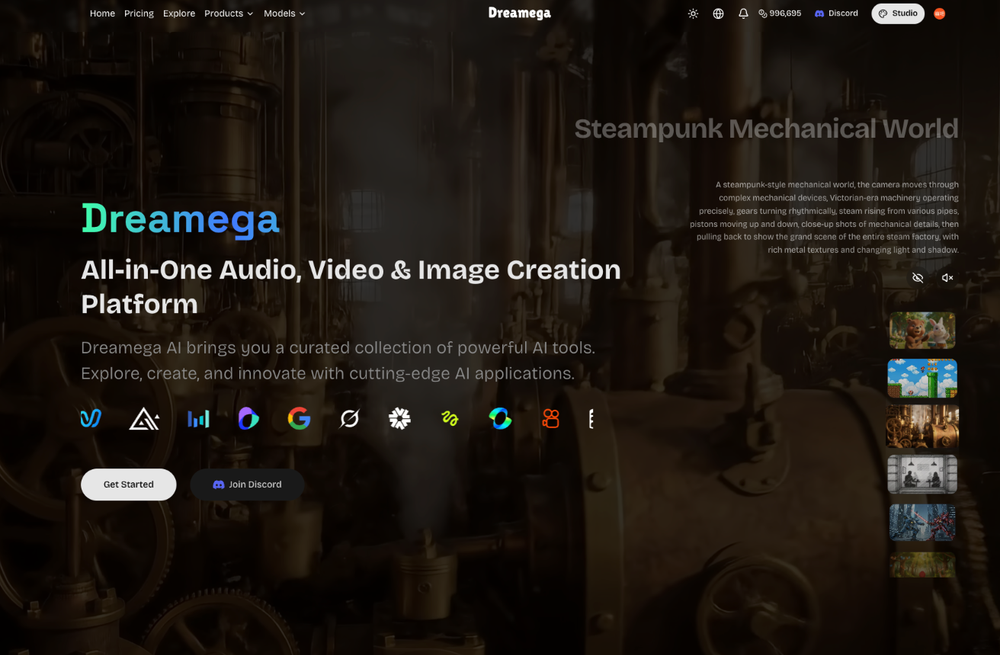This screenshot has height=655, width=1000.
Task: Open the language globe selector
Action: pos(718,13)
